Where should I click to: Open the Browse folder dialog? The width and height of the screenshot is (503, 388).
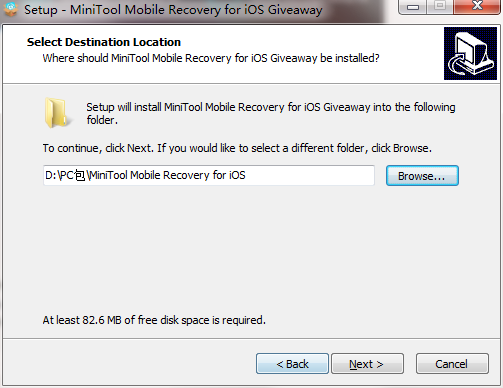tap(422, 176)
